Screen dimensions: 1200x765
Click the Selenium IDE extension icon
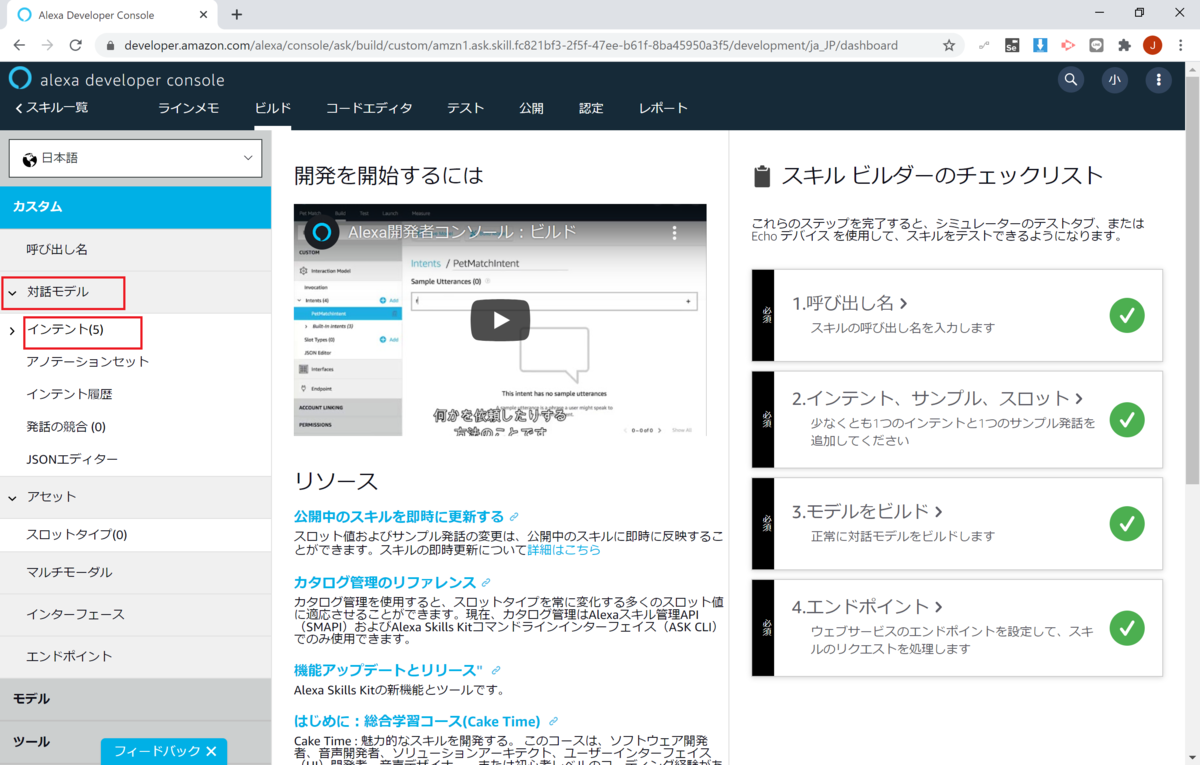click(x=1012, y=45)
